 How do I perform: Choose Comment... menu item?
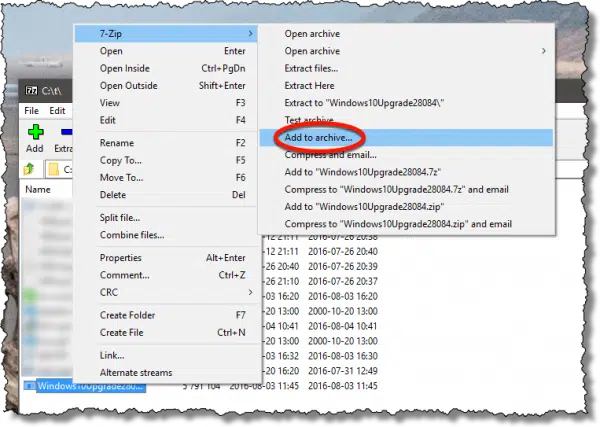(x=168, y=275)
